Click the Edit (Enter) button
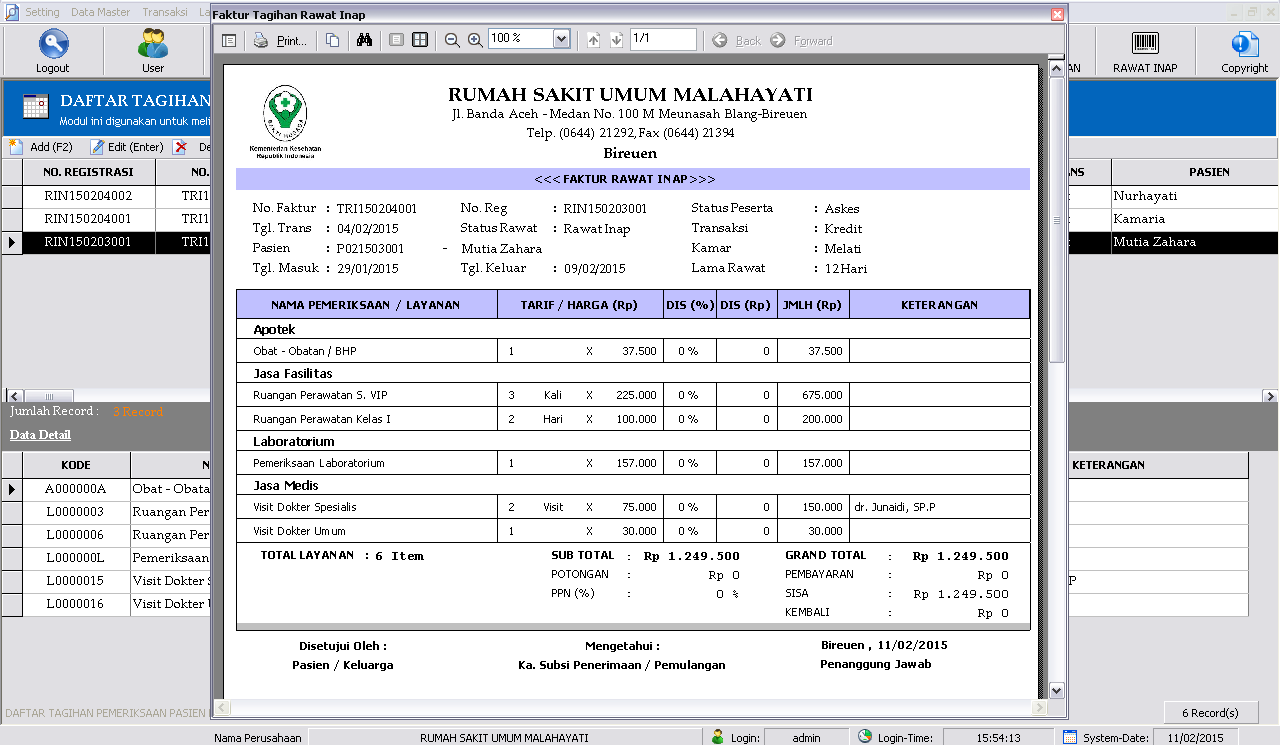This screenshot has width=1280, height=745. [x=127, y=147]
